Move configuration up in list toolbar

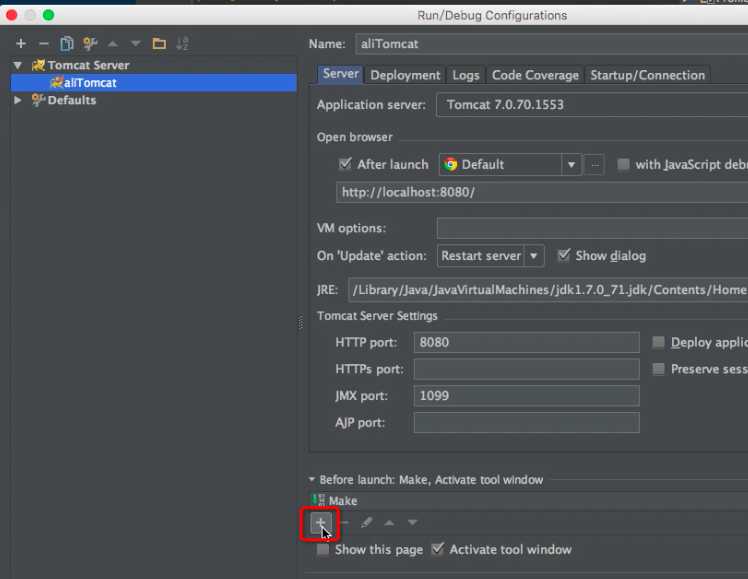[113, 44]
